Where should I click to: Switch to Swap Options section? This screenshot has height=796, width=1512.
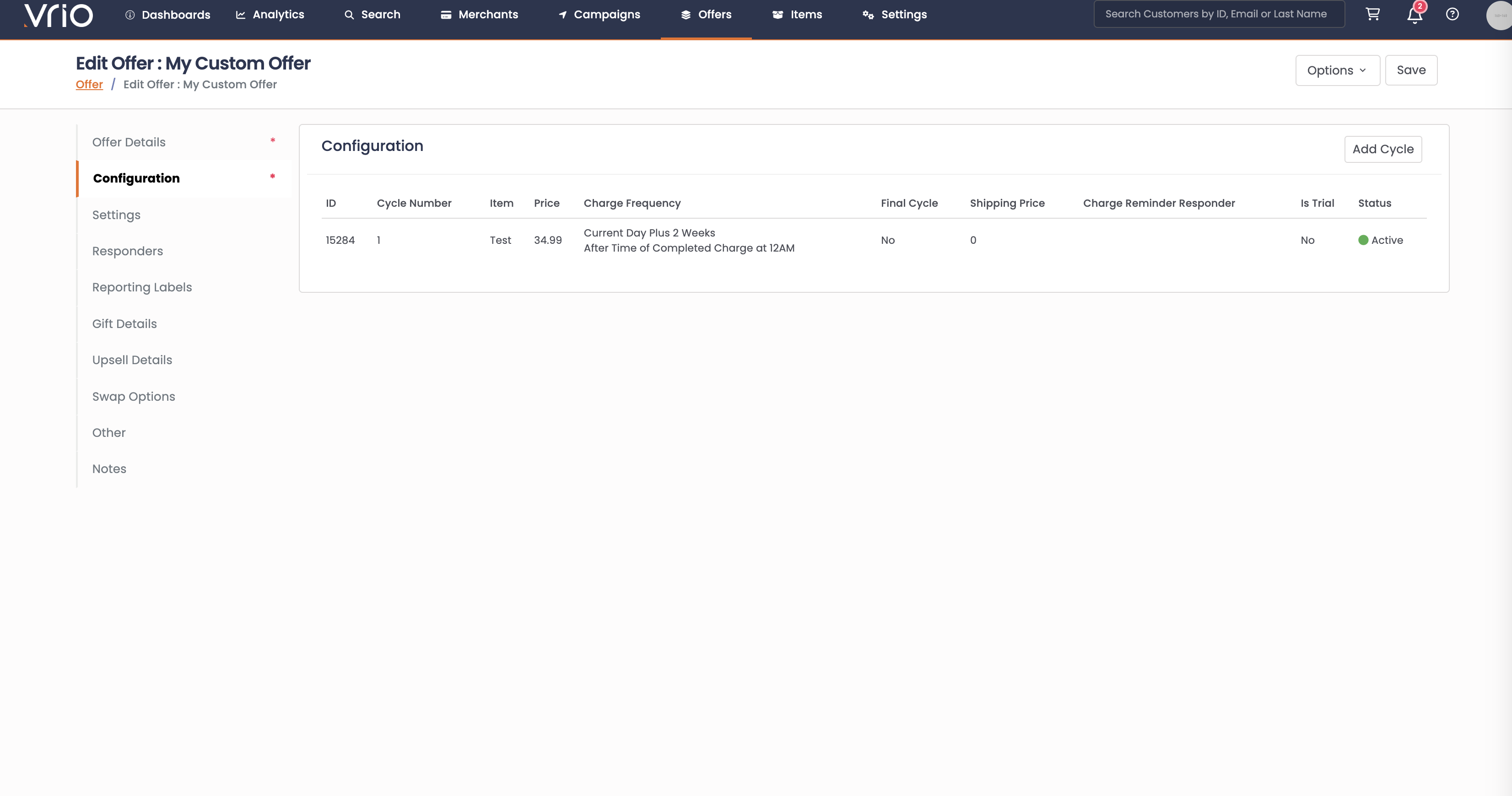[184, 397]
